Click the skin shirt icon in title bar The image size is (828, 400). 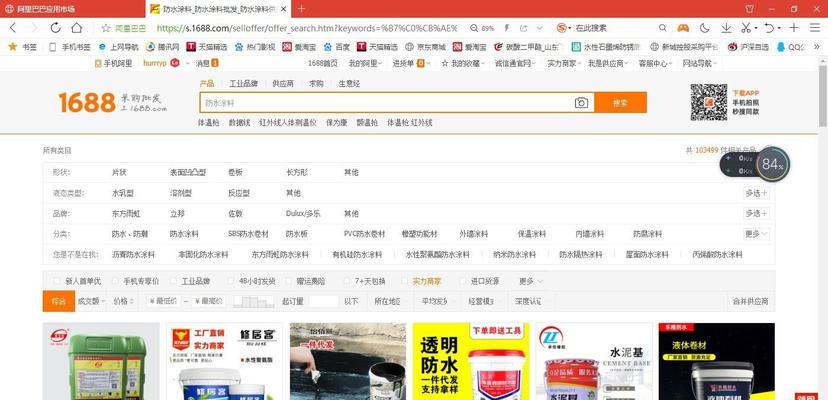pyautogui.click(x=749, y=8)
